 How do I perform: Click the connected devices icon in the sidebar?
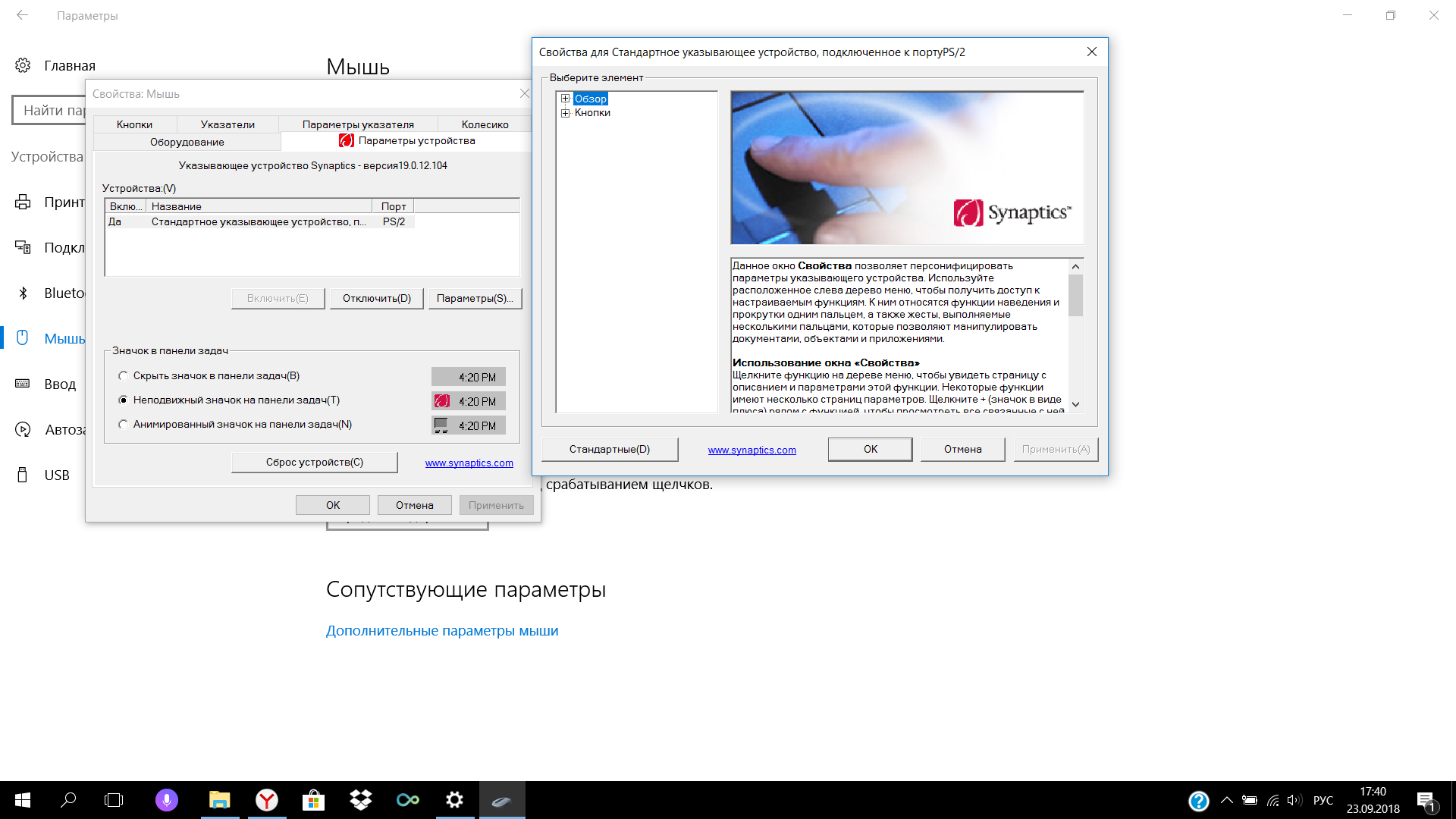click(23, 247)
